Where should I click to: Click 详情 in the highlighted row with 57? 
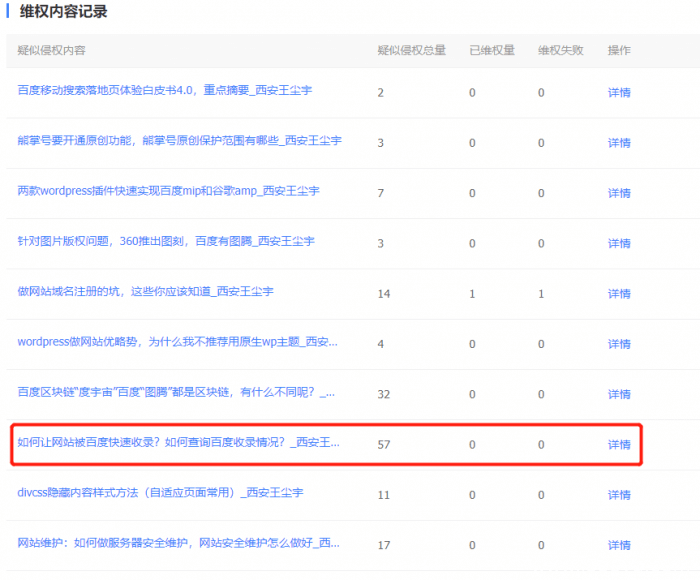pos(619,445)
